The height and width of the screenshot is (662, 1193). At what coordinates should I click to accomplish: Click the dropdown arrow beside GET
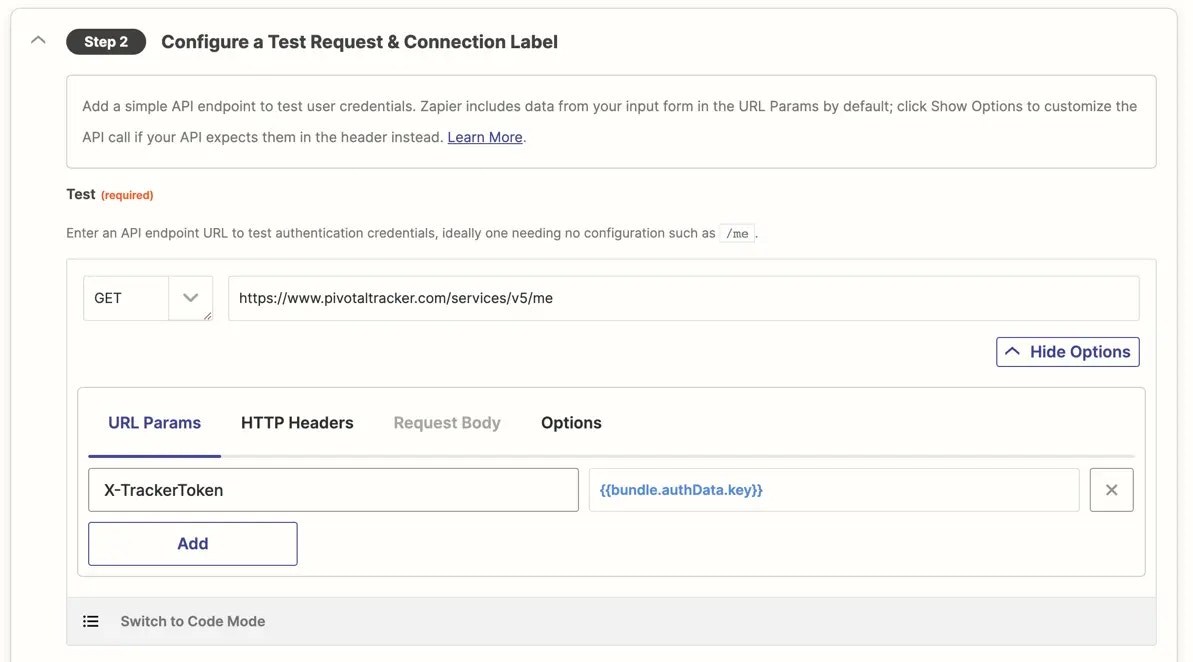[x=190, y=298]
